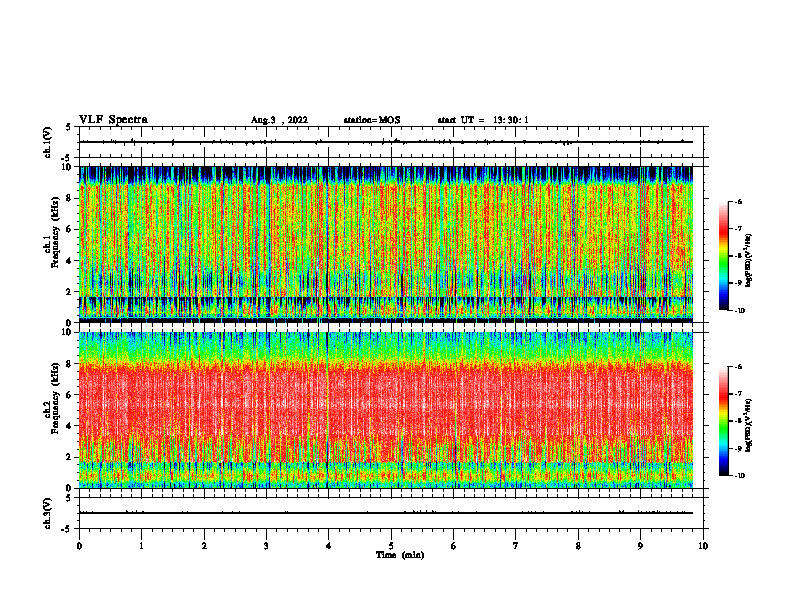Image resolution: width=792 pixels, height=612 pixels.
Task: Click the 'Aug.3 , 2022' date text
Action: (279, 120)
